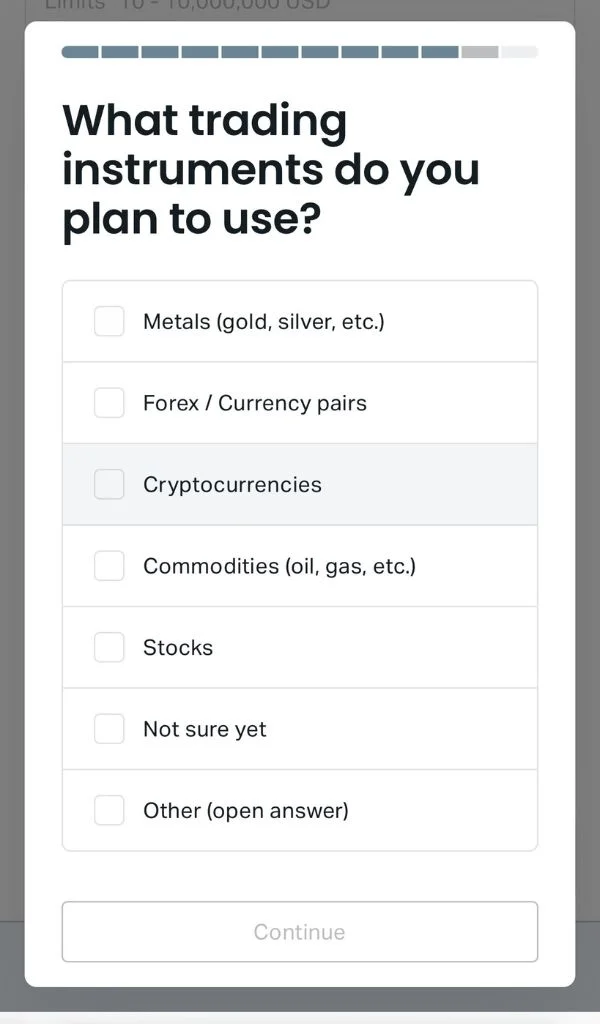Check the Stocks checkbox
This screenshot has height=1024, width=600.
(109, 647)
